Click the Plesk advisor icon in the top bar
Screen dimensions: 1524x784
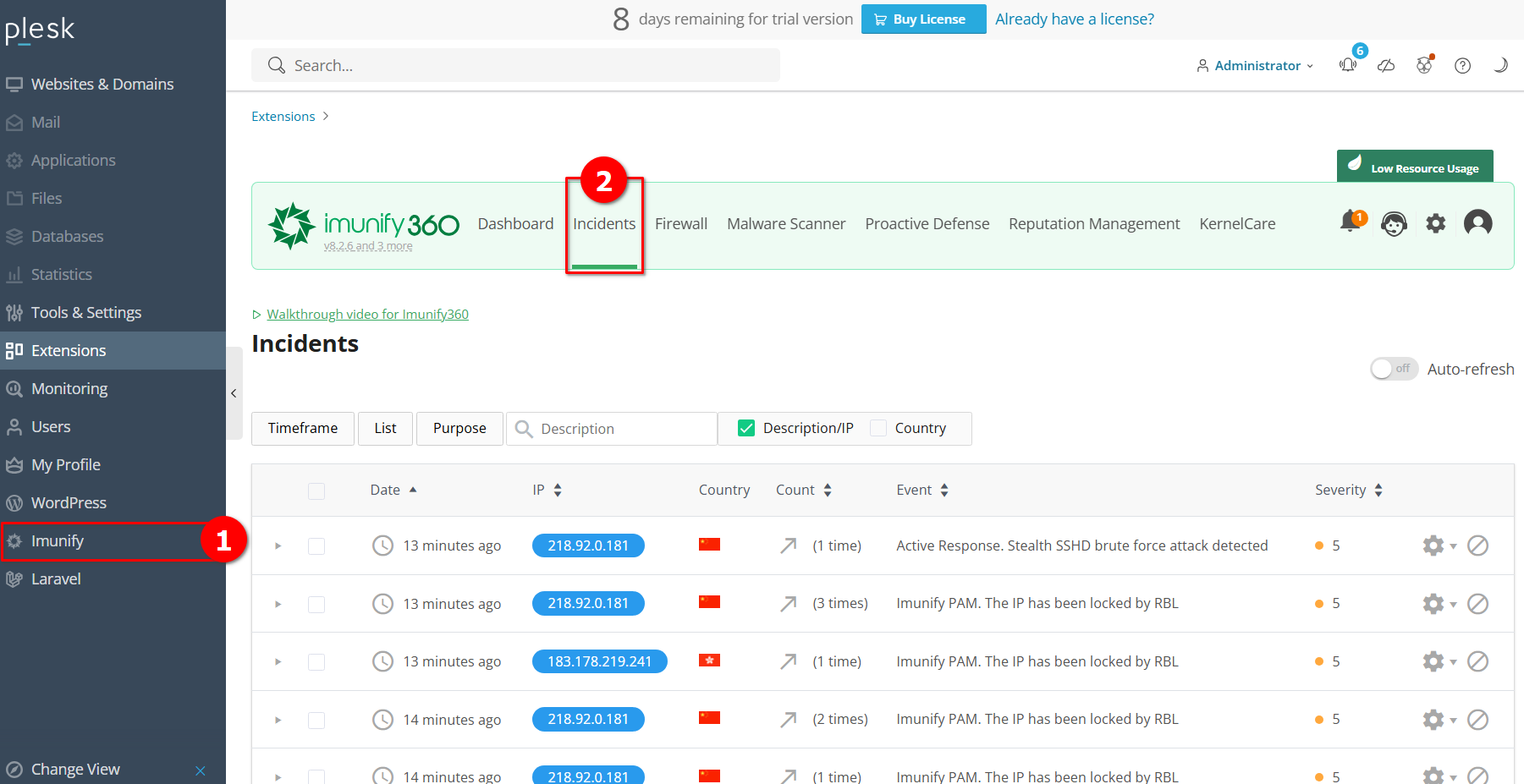(x=1425, y=65)
